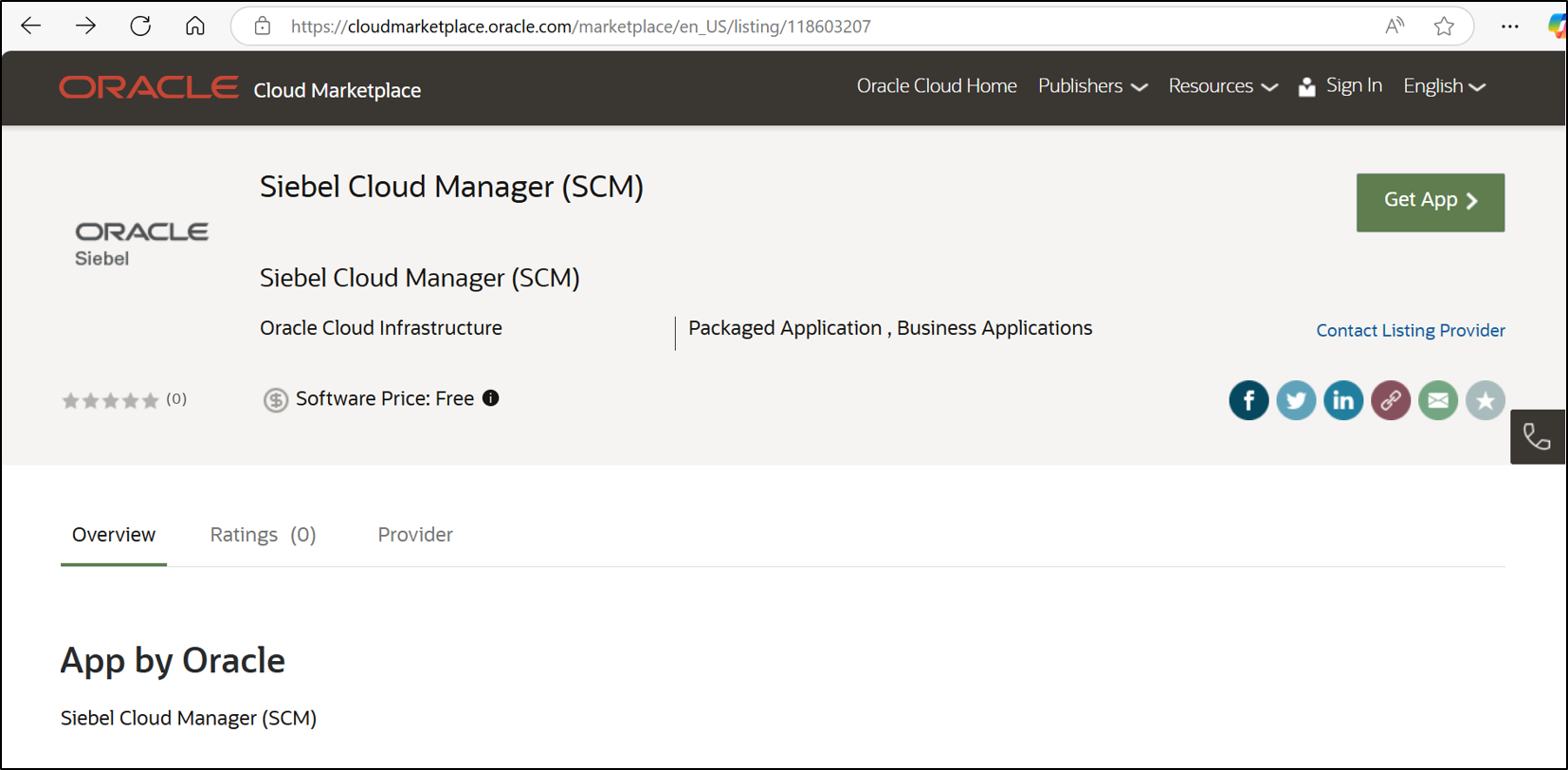Show info tooltip next to Software Price
Viewport: 1568px width, 770px height.
click(x=490, y=398)
